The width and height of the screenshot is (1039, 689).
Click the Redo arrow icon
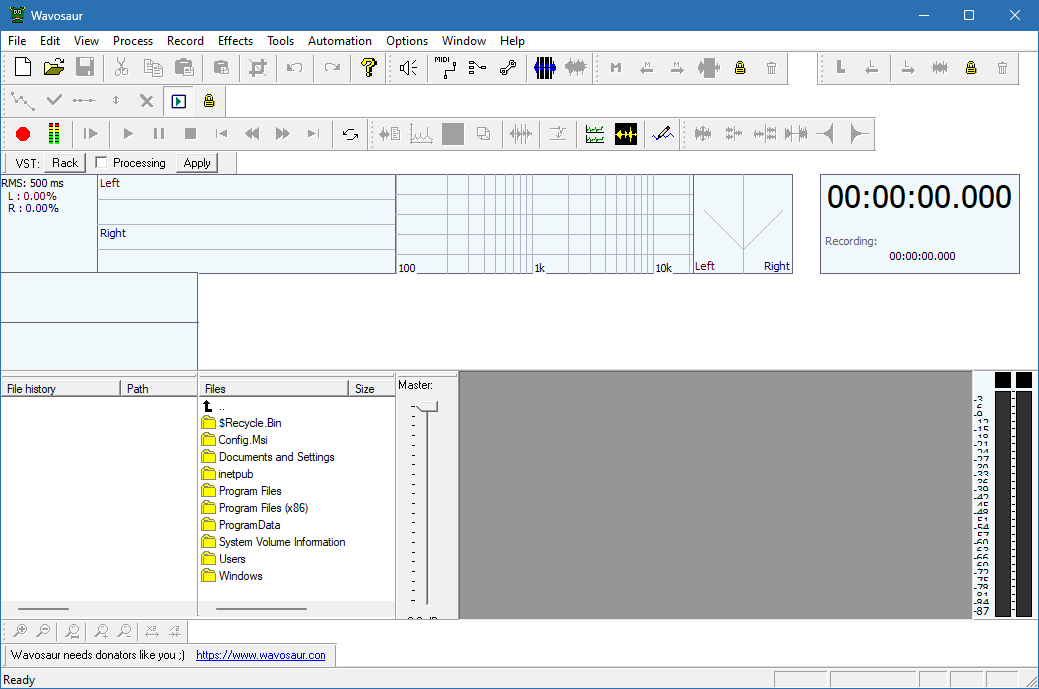(x=332, y=67)
